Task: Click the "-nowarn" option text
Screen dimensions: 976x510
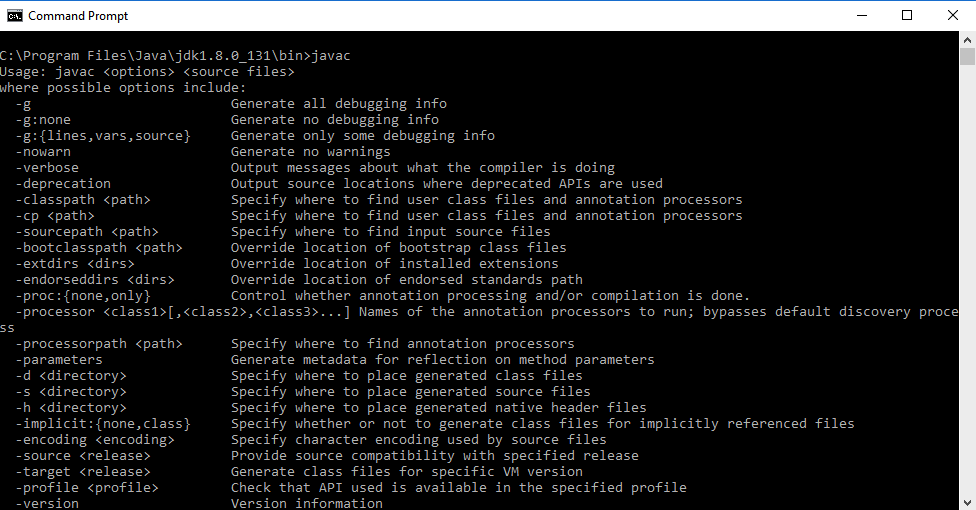Action: (43, 152)
